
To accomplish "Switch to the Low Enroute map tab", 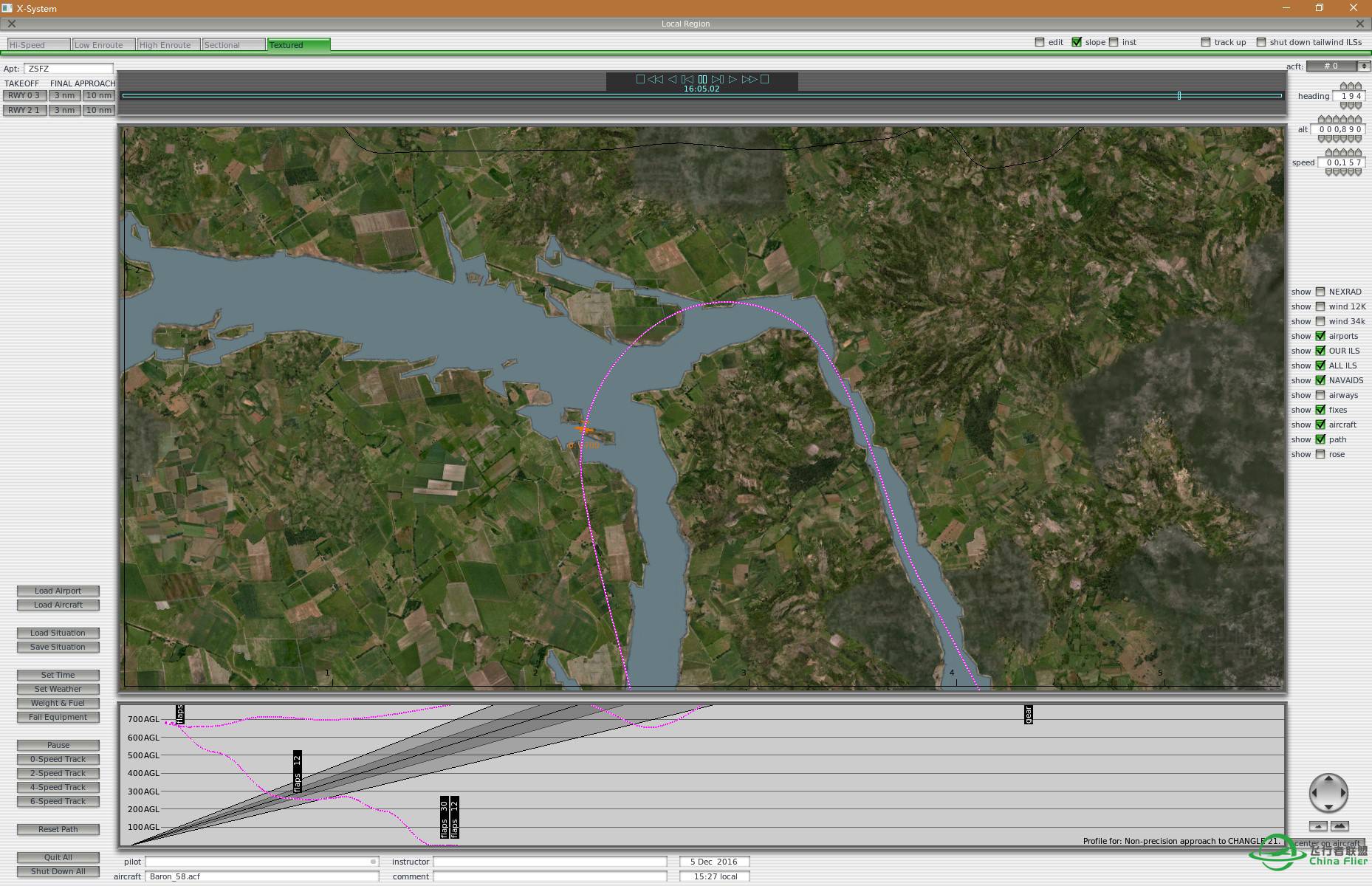I will click(103, 45).
